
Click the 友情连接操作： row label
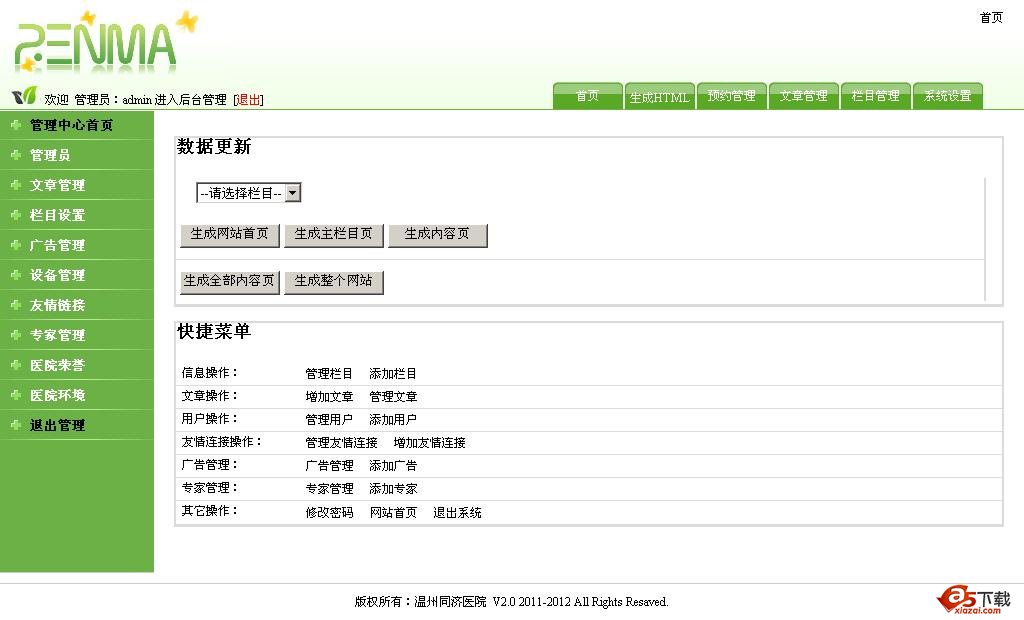[222, 442]
